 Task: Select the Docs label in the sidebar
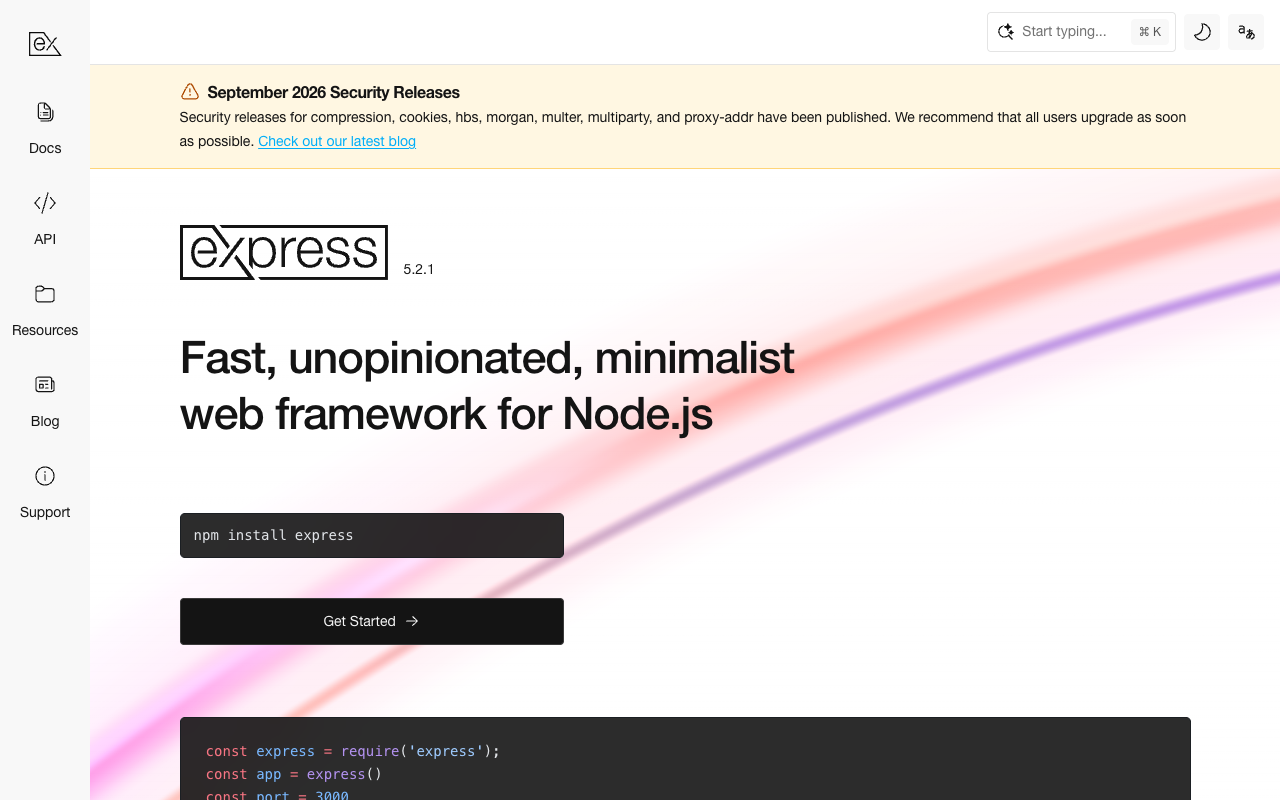(x=45, y=148)
